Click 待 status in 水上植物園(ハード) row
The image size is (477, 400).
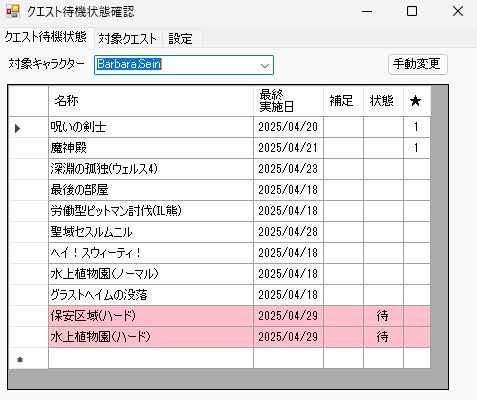point(383,337)
